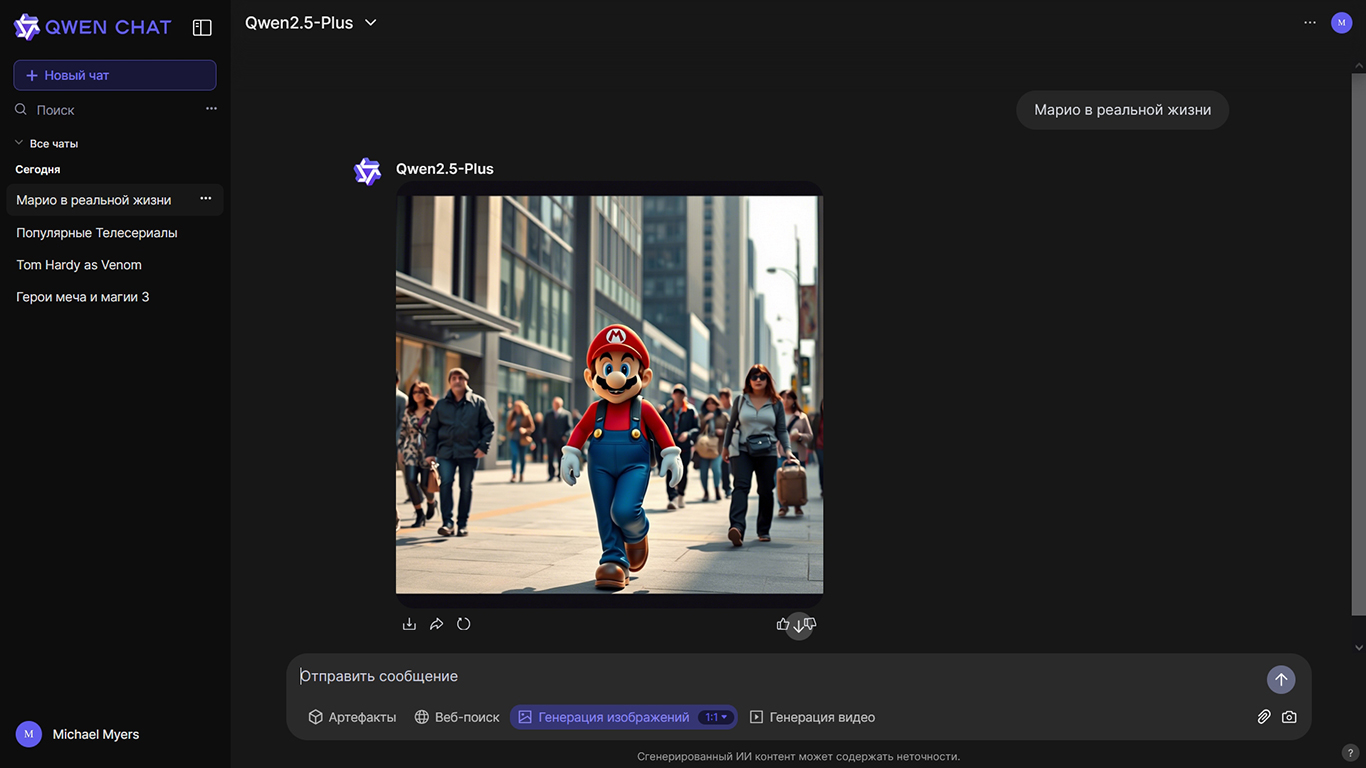Open the help question mark button
The height and width of the screenshot is (768, 1366).
click(1350, 753)
